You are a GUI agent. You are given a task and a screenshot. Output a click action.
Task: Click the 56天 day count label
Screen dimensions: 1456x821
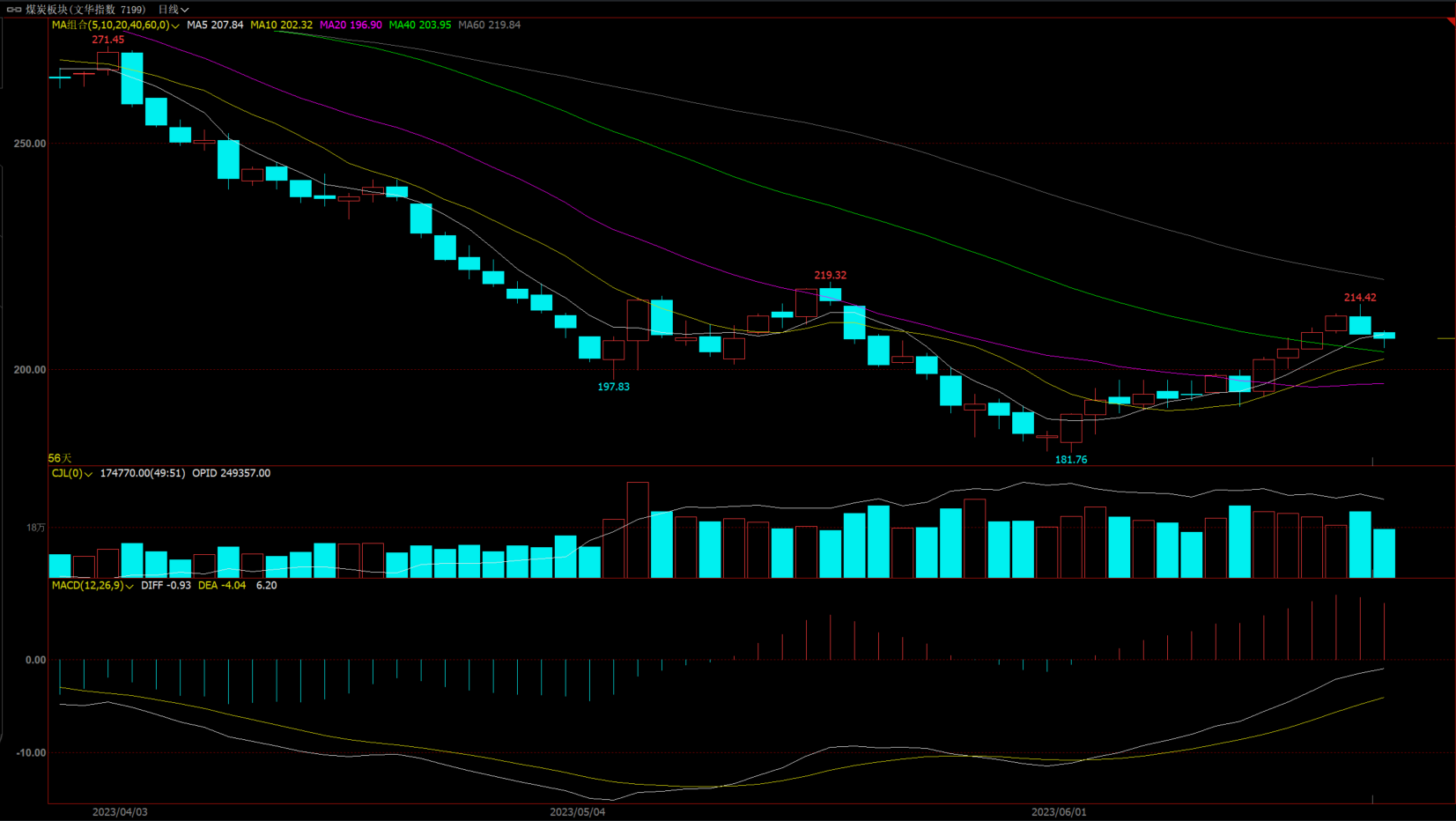click(60, 458)
